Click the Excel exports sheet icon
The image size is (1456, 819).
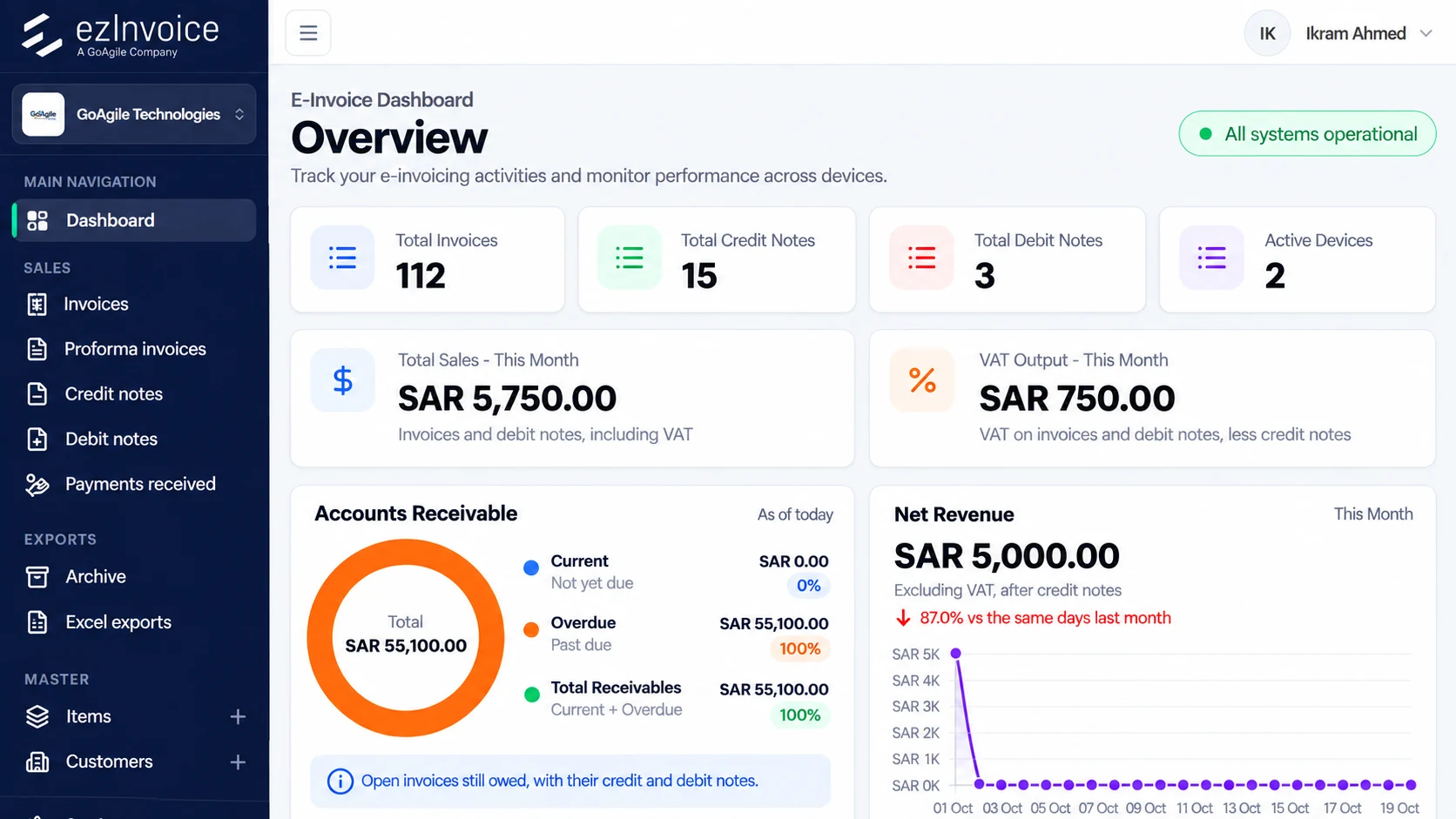37,622
